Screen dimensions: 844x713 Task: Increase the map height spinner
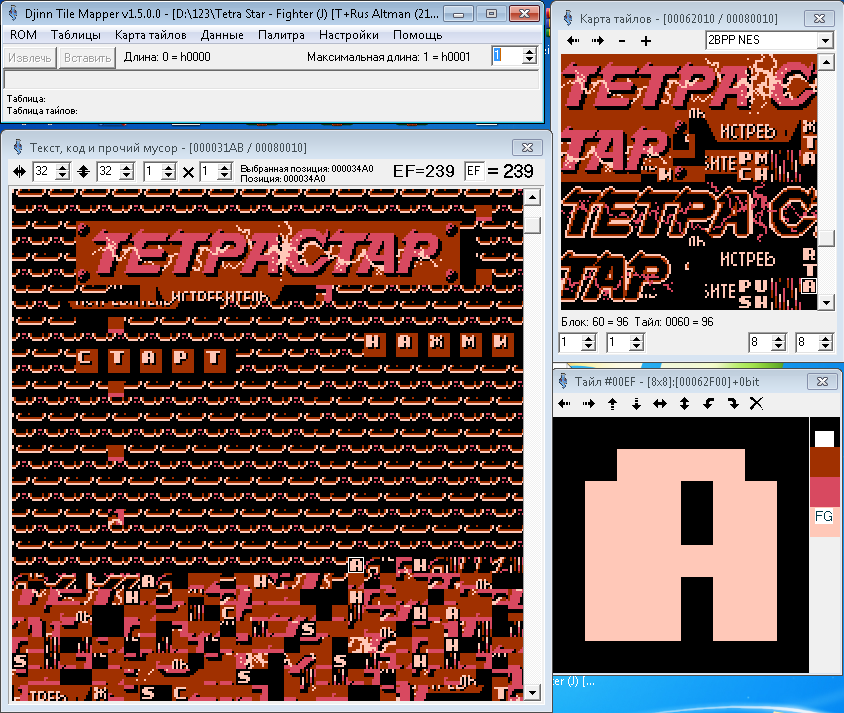pyautogui.click(x=126, y=168)
